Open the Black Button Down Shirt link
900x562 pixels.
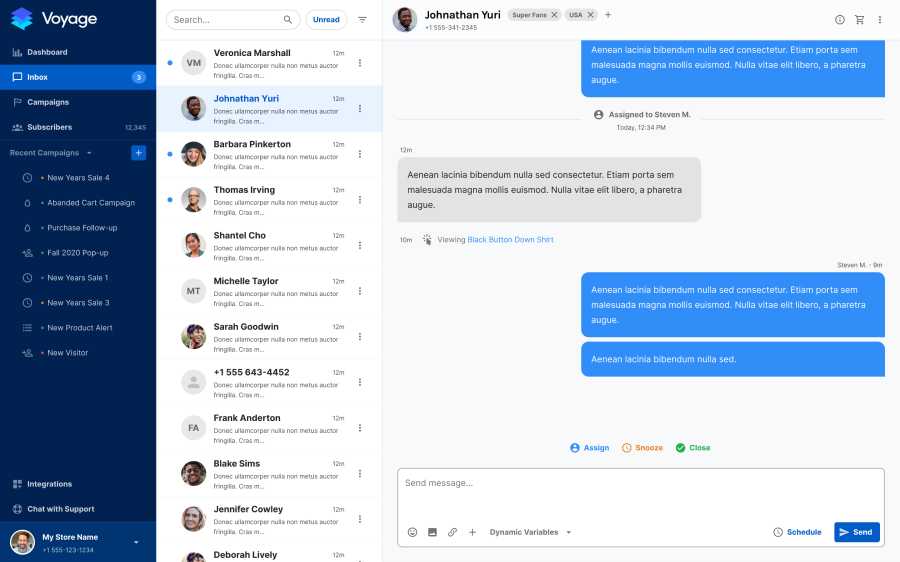click(x=510, y=240)
